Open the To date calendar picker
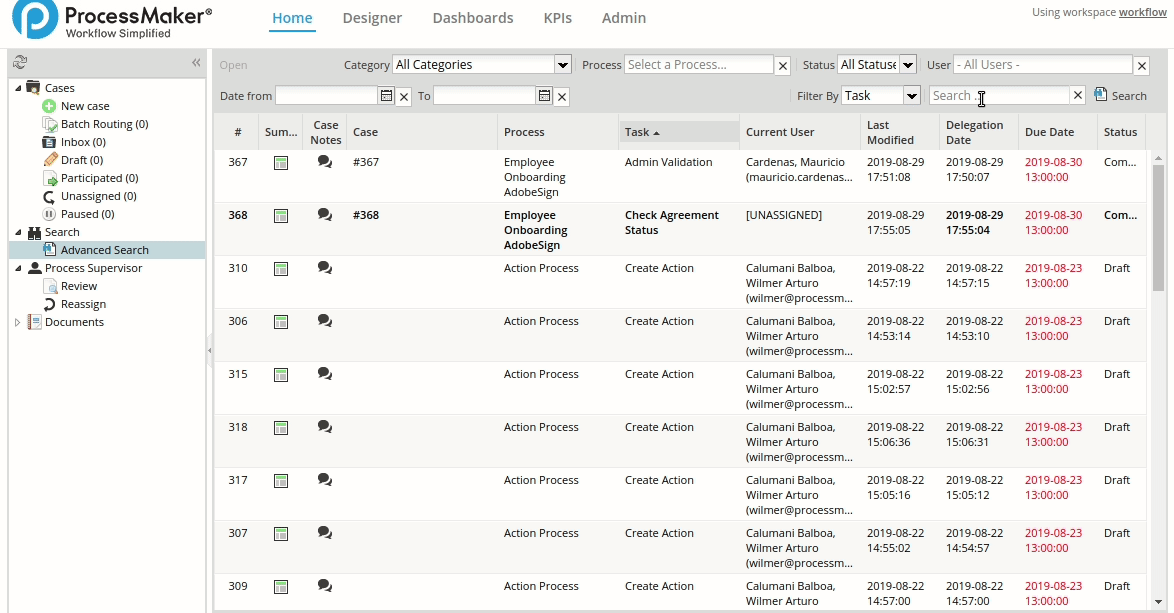The width and height of the screenshot is (1174, 613). click(544, 96)
